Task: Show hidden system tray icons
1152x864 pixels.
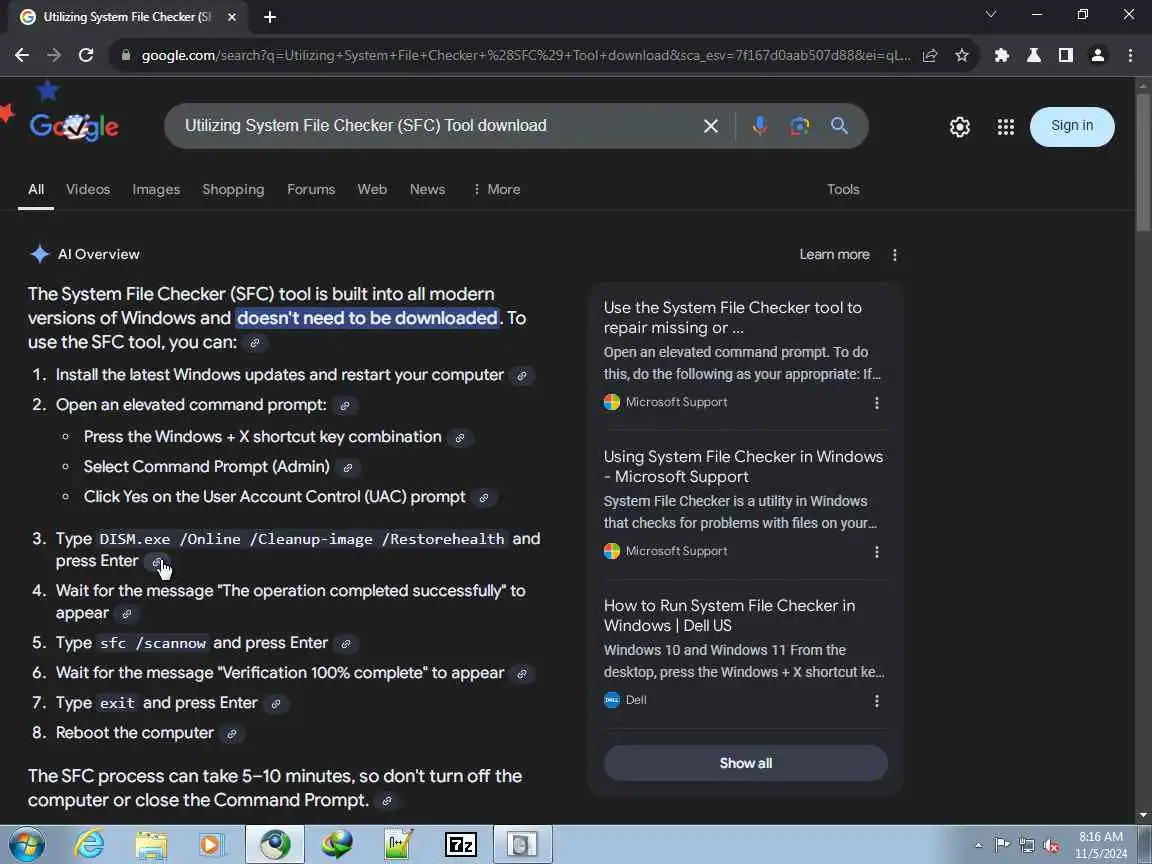Action: point(978,846)
